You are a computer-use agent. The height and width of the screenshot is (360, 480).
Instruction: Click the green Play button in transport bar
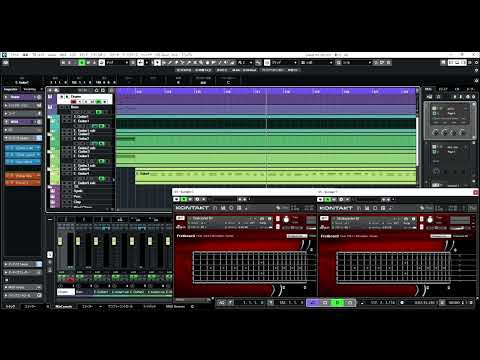[x=337, y=303]
